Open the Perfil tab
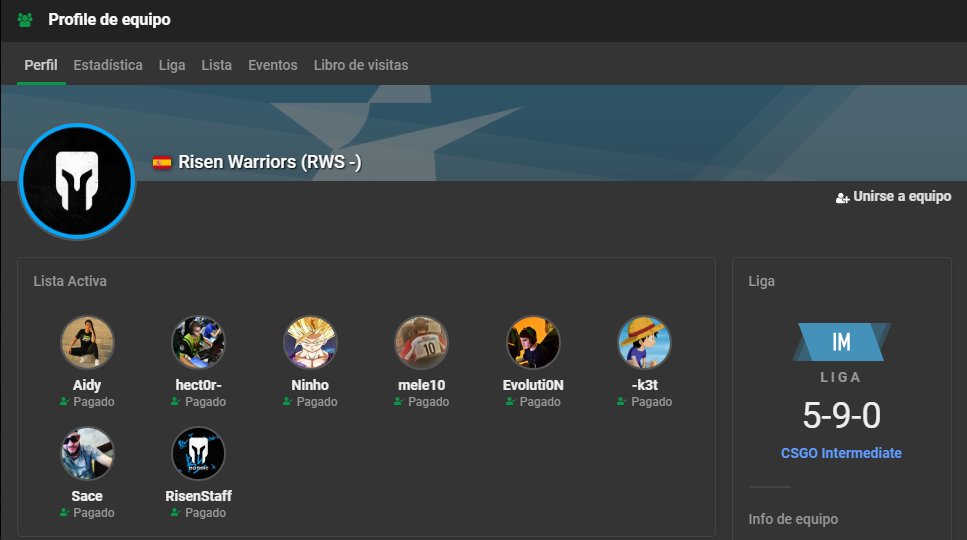The width and height of the screenshot is (967, 540). pos(41,65)
